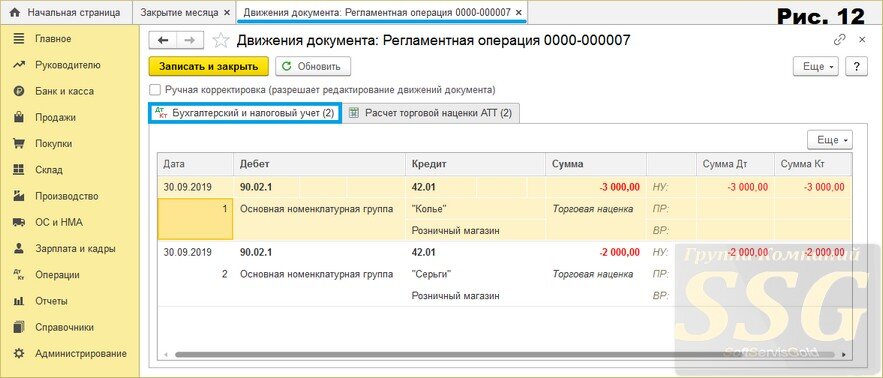Viewport: 883px width, 378px height.
Task: Click 42.01 credit account in first row
Action: (x=441, y=187)
